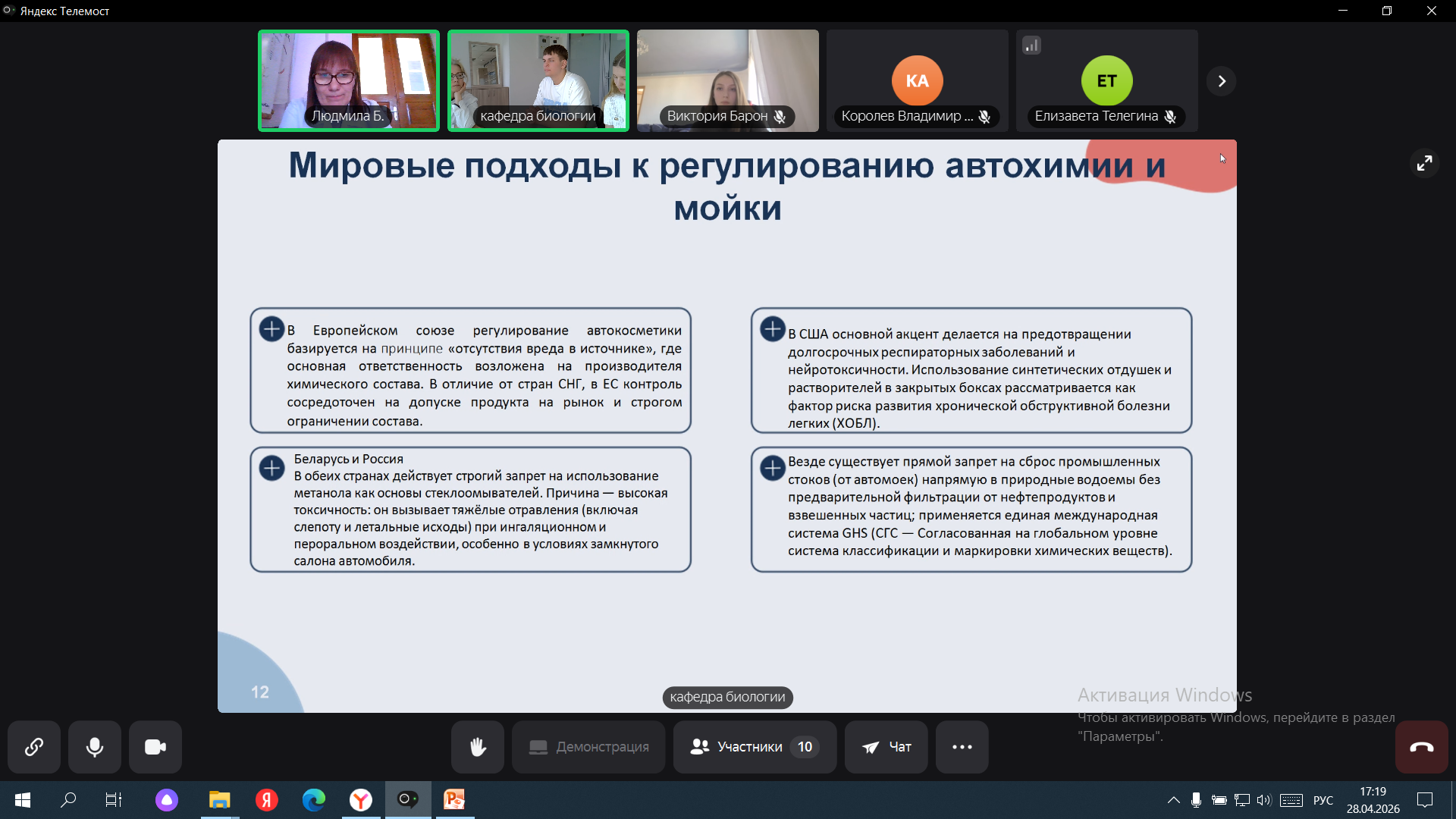Open the three-dots more menu
Screen dimensions: 1456x819
click(x=962, y=747)
